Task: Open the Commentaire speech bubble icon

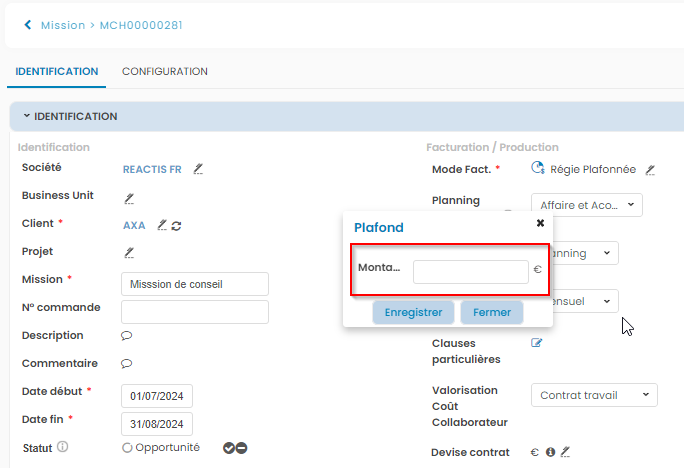Action: [127, 364]
